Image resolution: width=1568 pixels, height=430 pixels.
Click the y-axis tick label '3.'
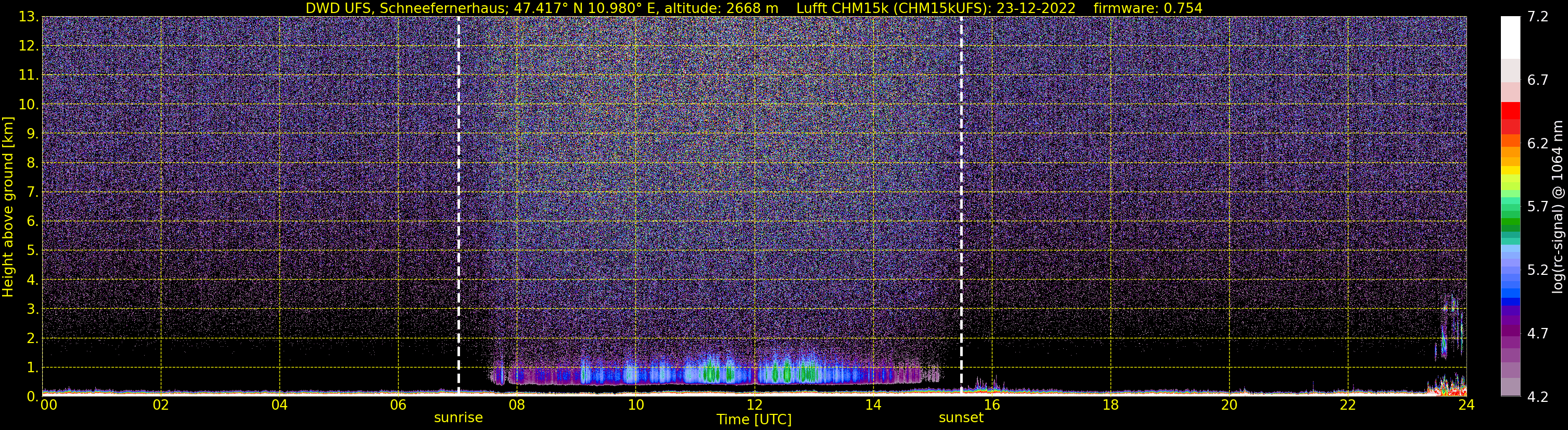click(x=33, y=309)
